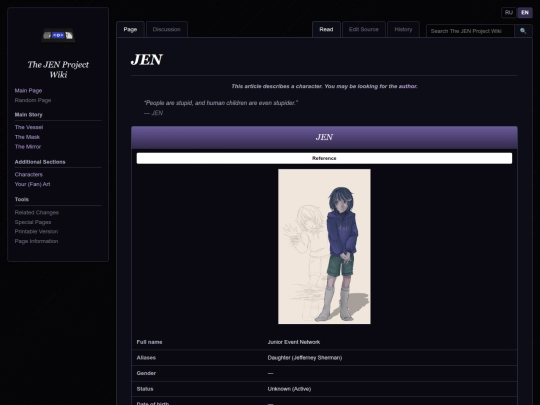Click the 'Full name' row label
Image resolution: width=540 pixels, height=405 pixels.
pyautogui.click(x=149, y=342)
